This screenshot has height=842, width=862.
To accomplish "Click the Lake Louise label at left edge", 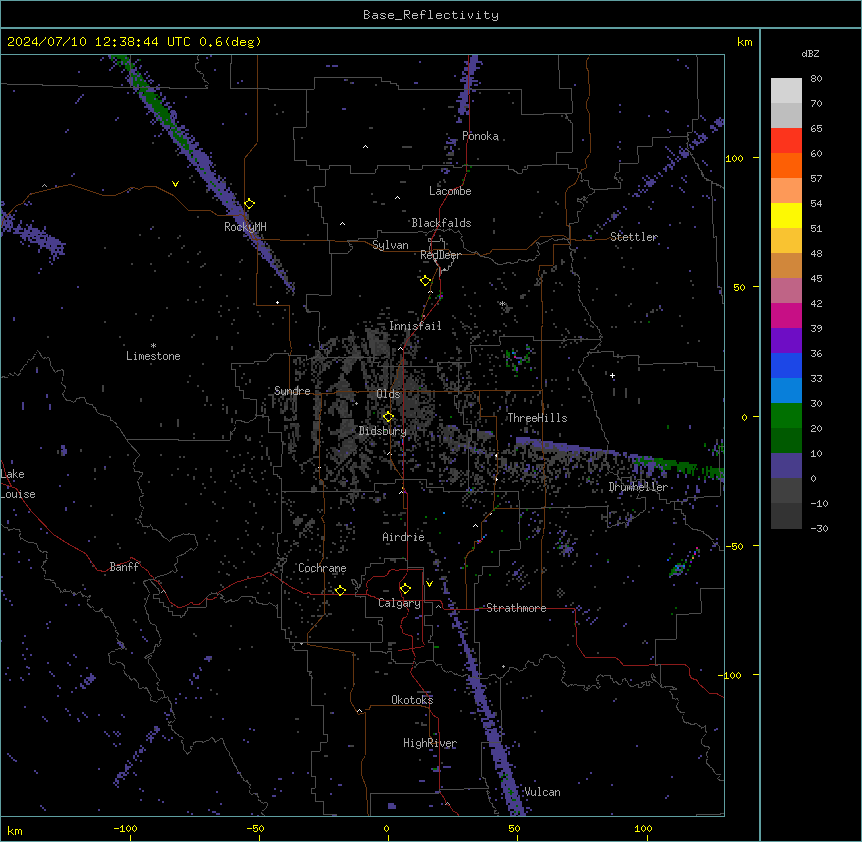I will click(x=18, y=484).
